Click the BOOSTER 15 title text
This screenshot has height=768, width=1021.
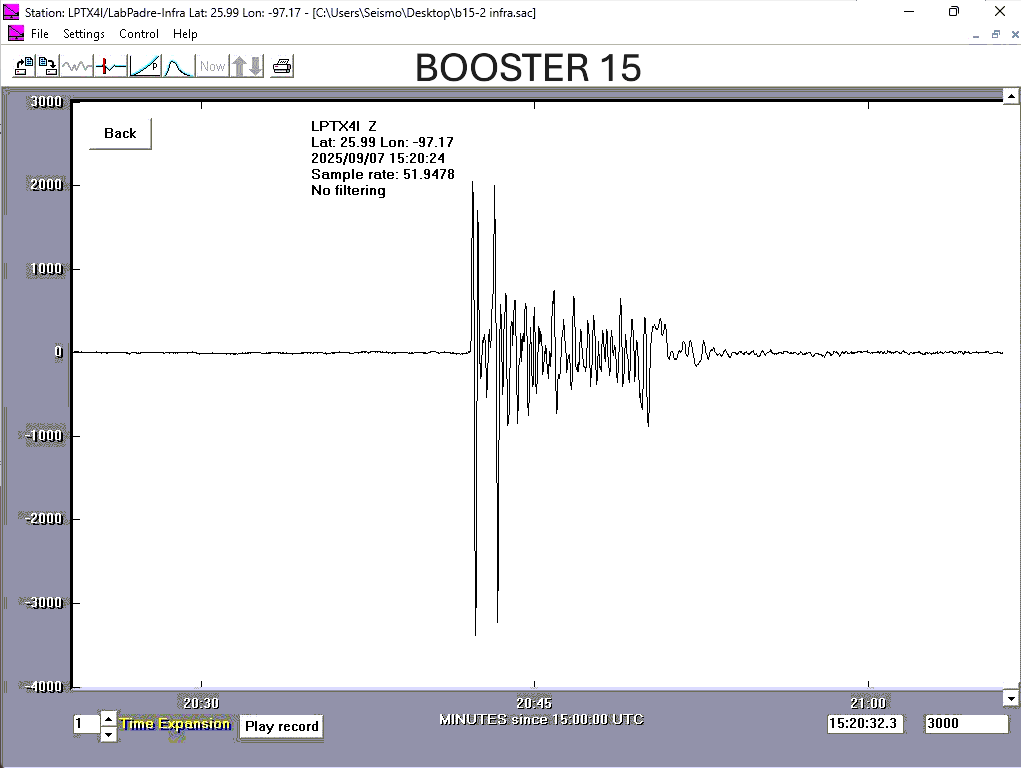(528, 68)
